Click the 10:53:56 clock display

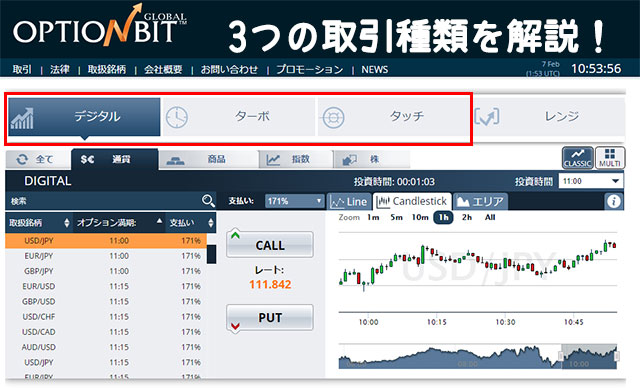(596, 69)
